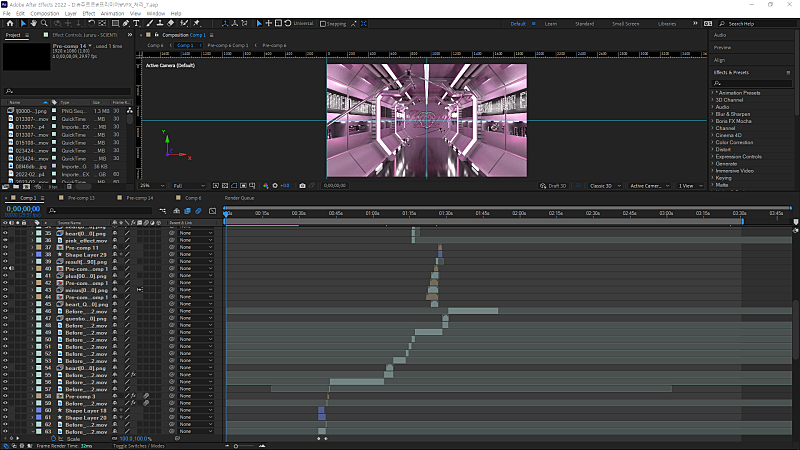Select the Puppet Pin tool
800x450 pixels.
click(x=196, y=23)
